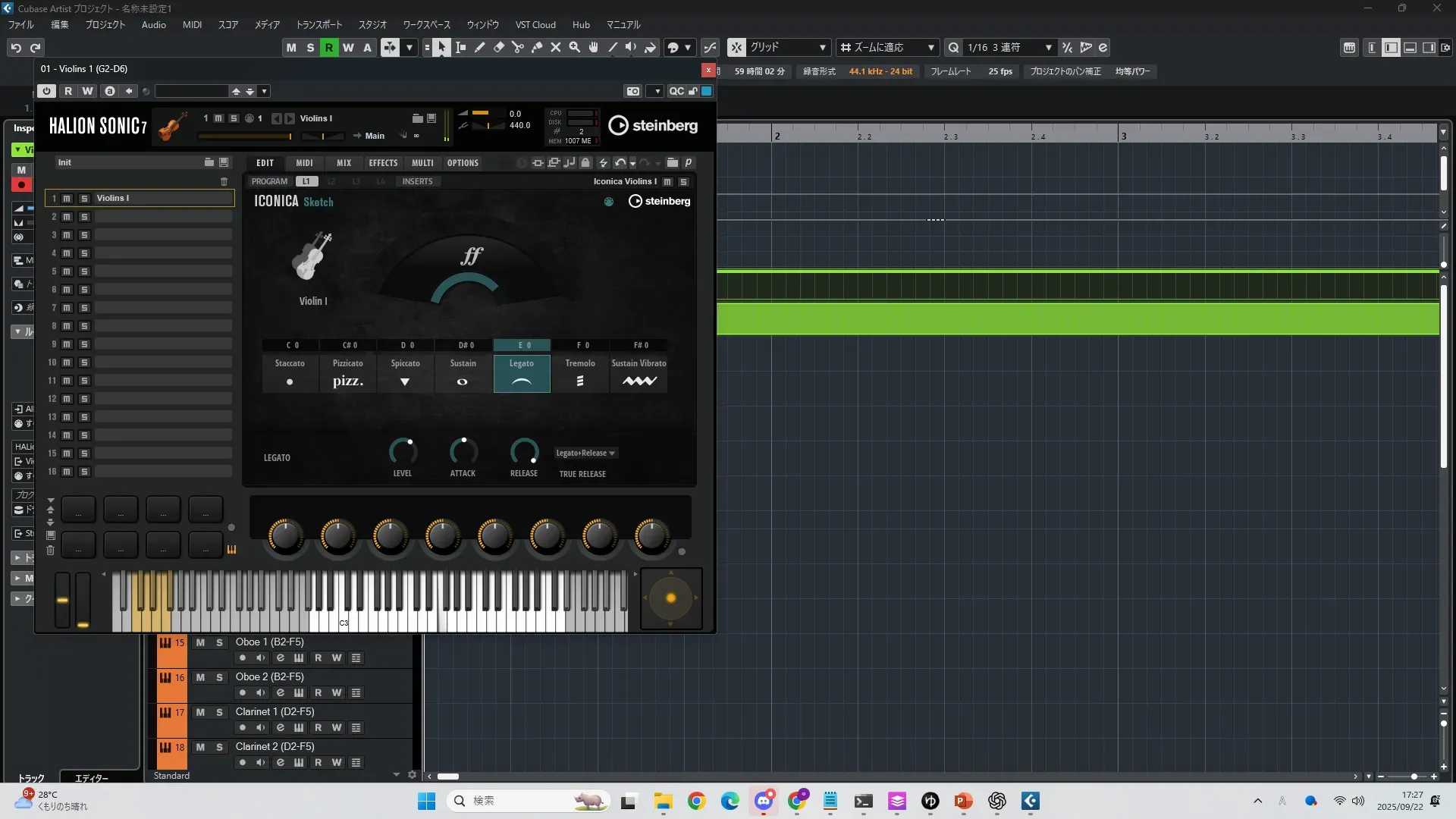Switch to the EFFECTS tab in HALion
The image size is (1456, 819).
tap(383, 162)
